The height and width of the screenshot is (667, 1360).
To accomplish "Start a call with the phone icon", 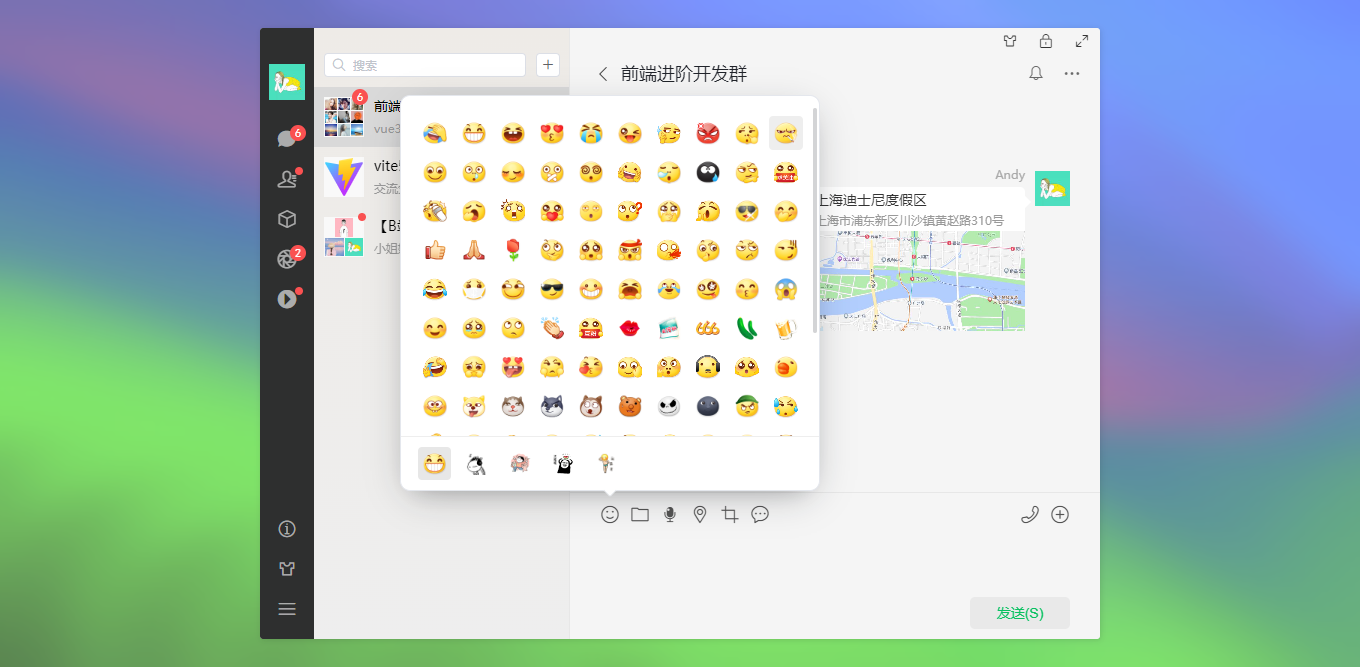I will tap(1030, 514).
